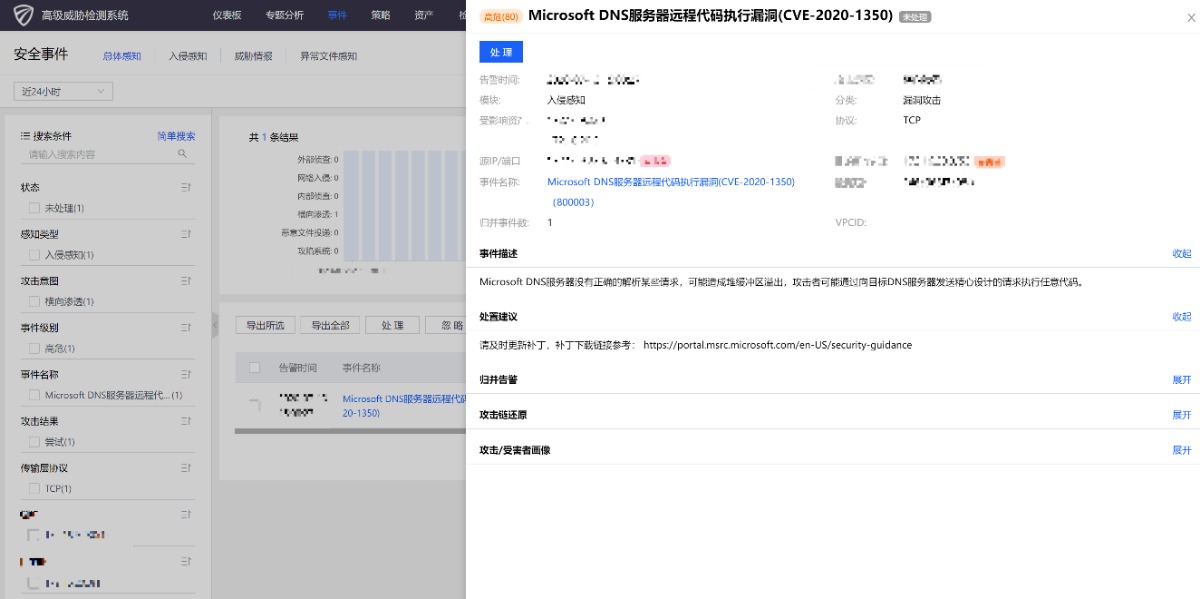Click the 未处理 status badge beside the title
Image resolution: width=1200 pixels, height=599 pixels.
click(915, 17)
